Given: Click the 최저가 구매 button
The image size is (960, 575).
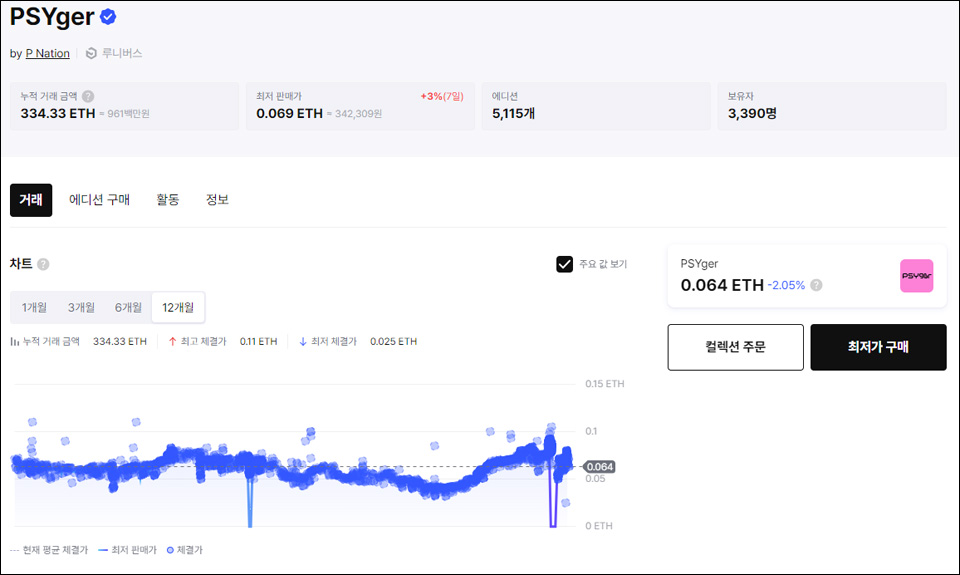Looking at the screenshot, I should coord(879,347).
